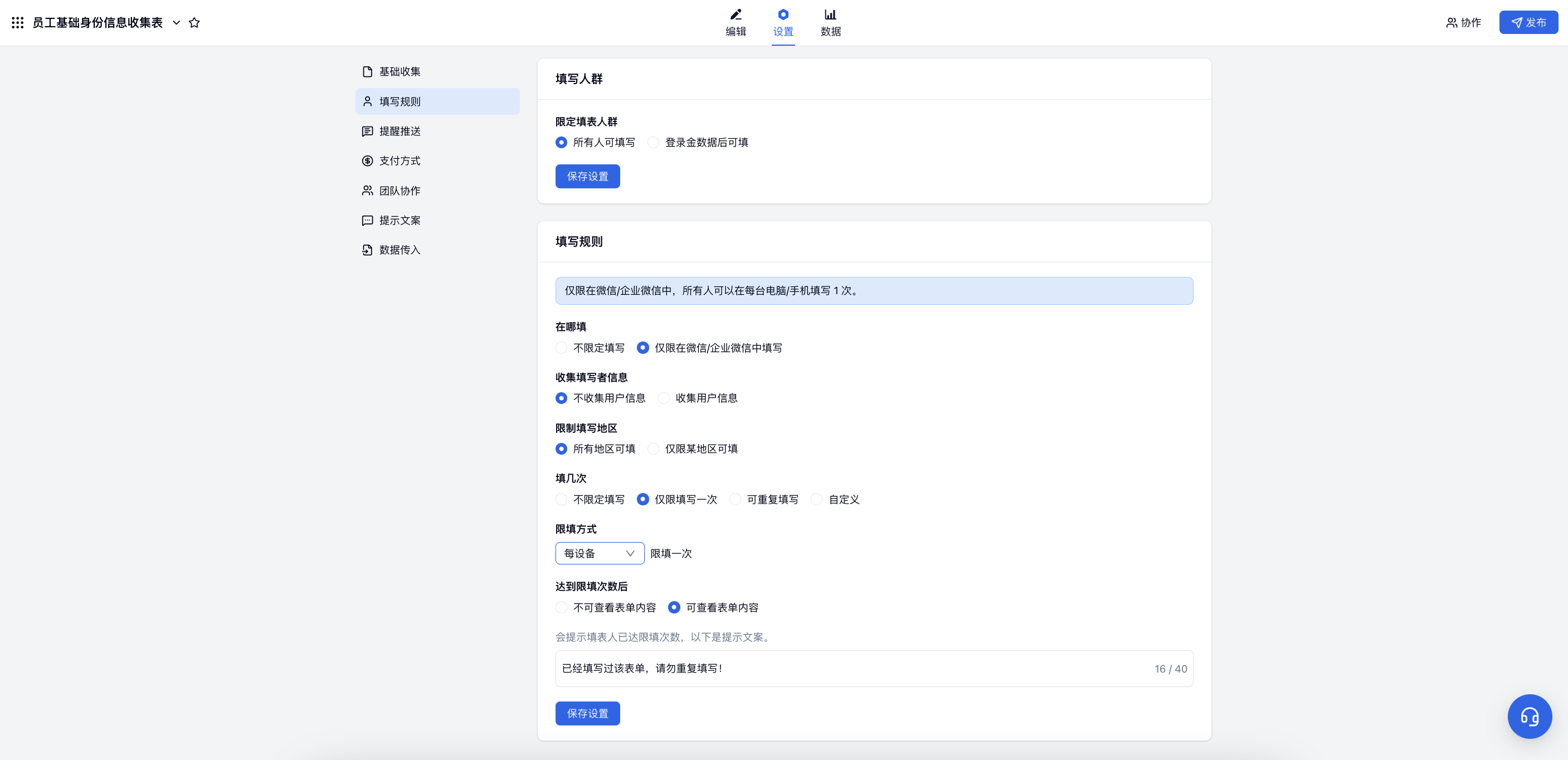Select 仅限某地区可填 radio option
1568x760 pixels.
coord(653,449)
